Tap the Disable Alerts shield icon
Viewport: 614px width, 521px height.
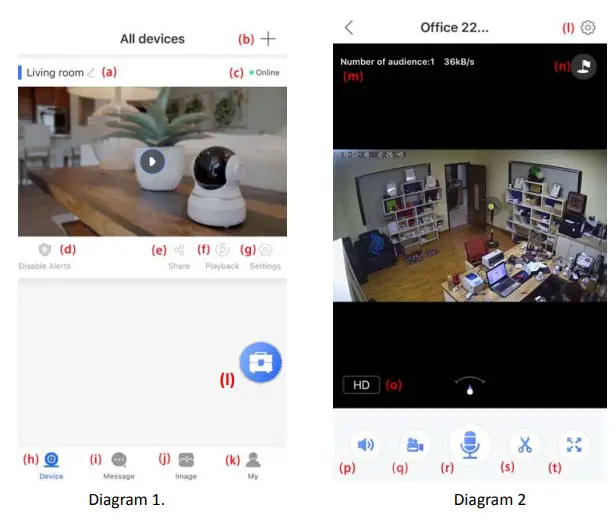[45, 249]
